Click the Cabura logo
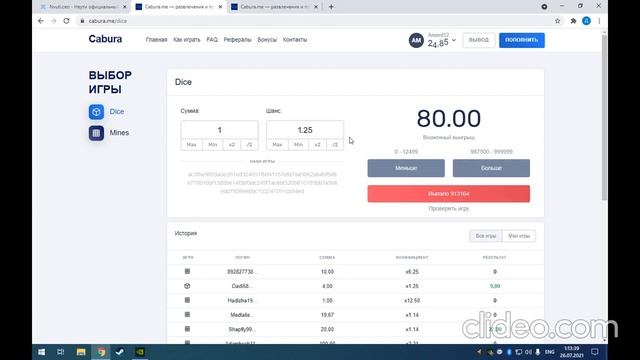 point(105,39)
